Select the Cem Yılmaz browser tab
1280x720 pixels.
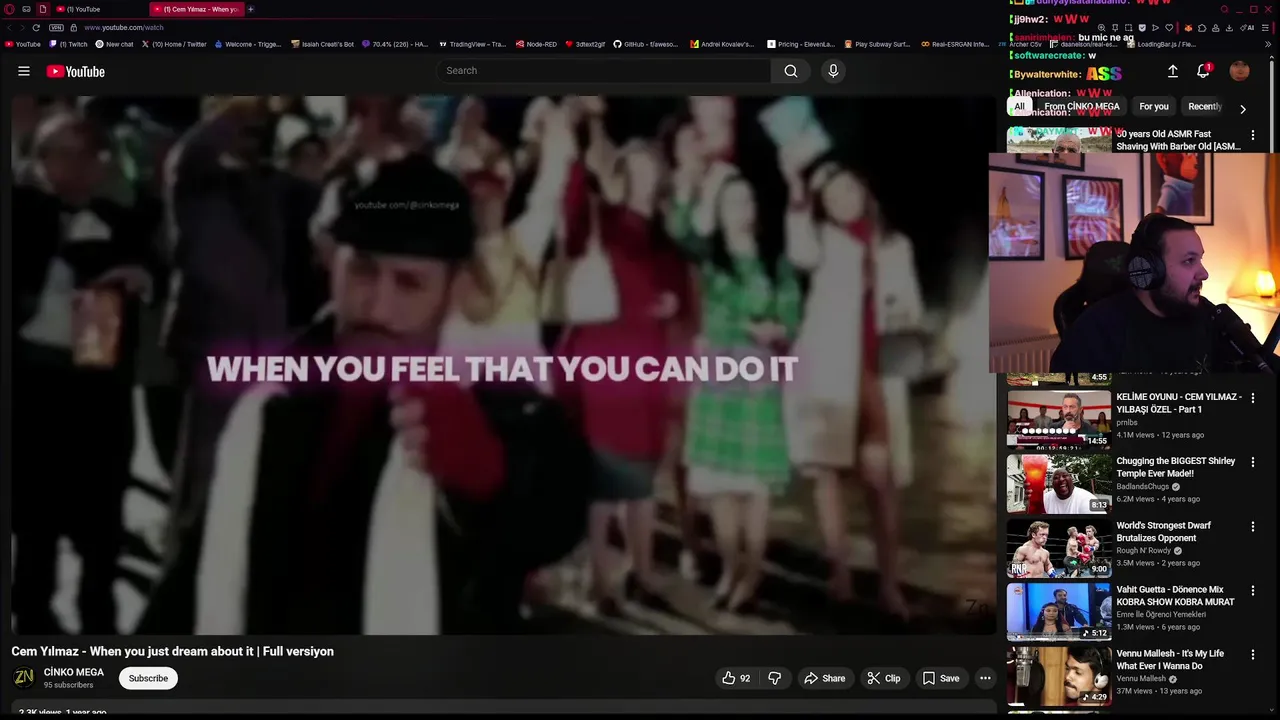(x=196, y=9)
